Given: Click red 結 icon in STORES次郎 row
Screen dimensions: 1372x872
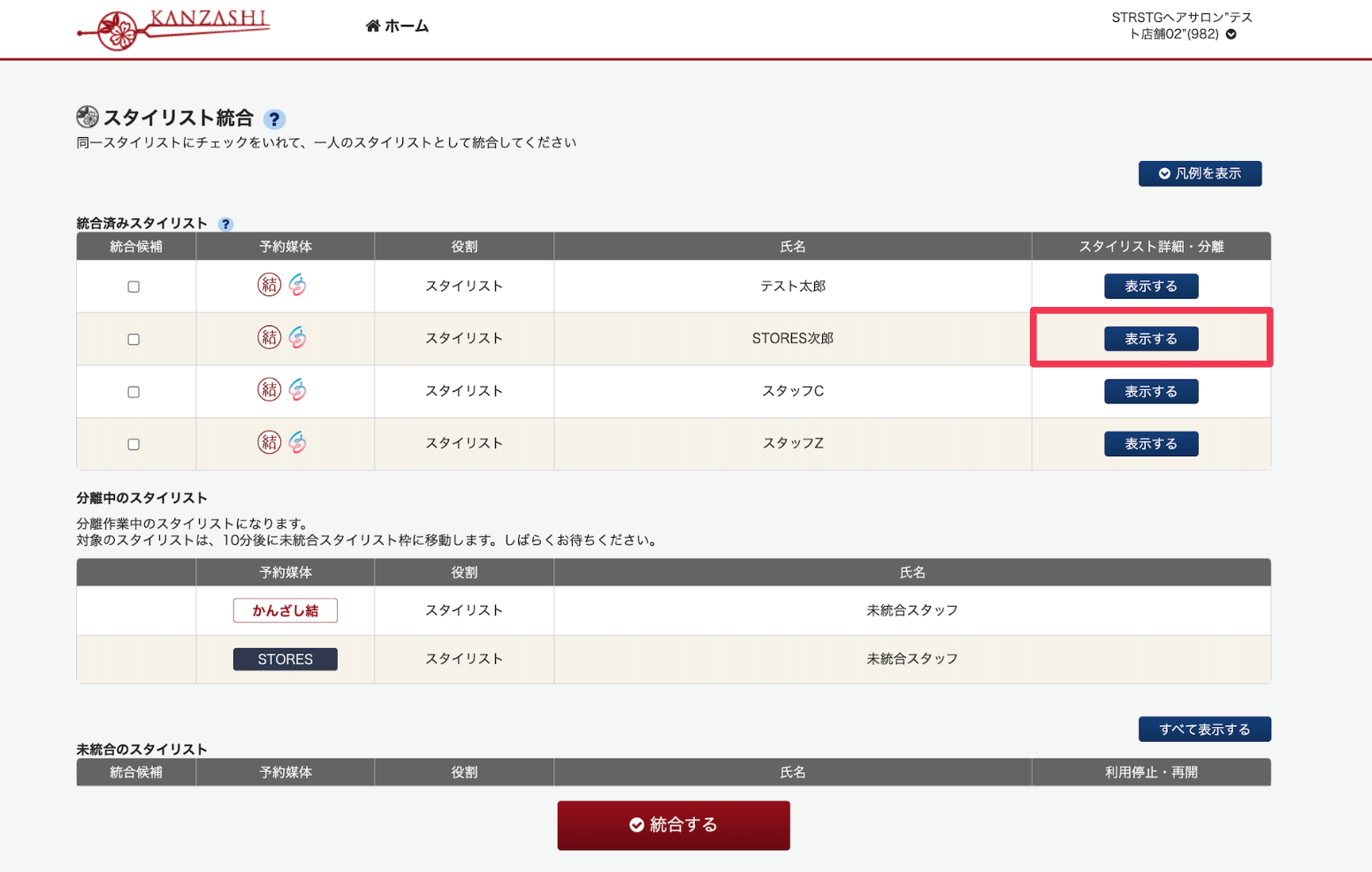Looking at the screenshot, I should pos(269,337).
